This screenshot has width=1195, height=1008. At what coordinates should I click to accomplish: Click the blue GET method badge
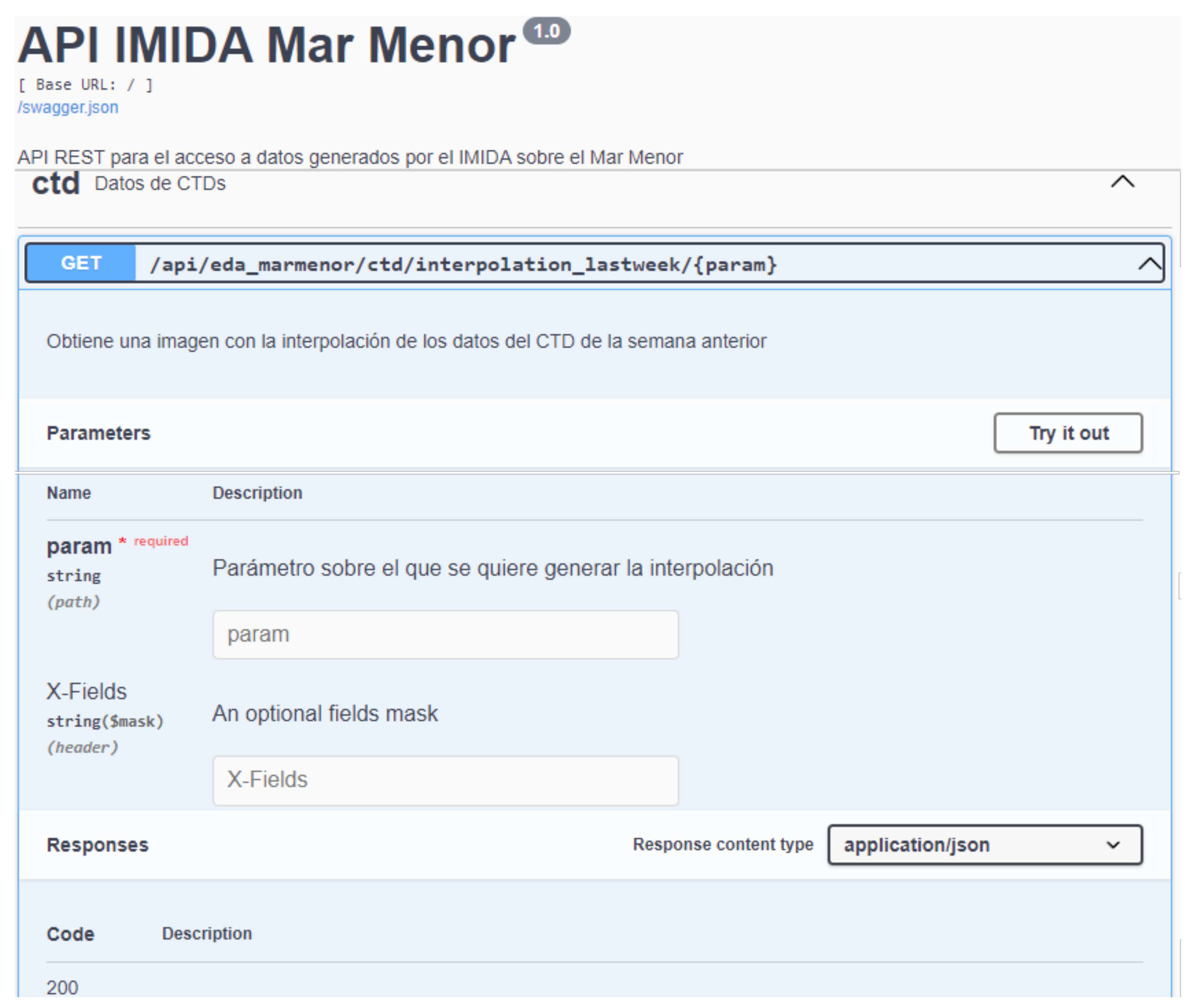pos(81,263)
